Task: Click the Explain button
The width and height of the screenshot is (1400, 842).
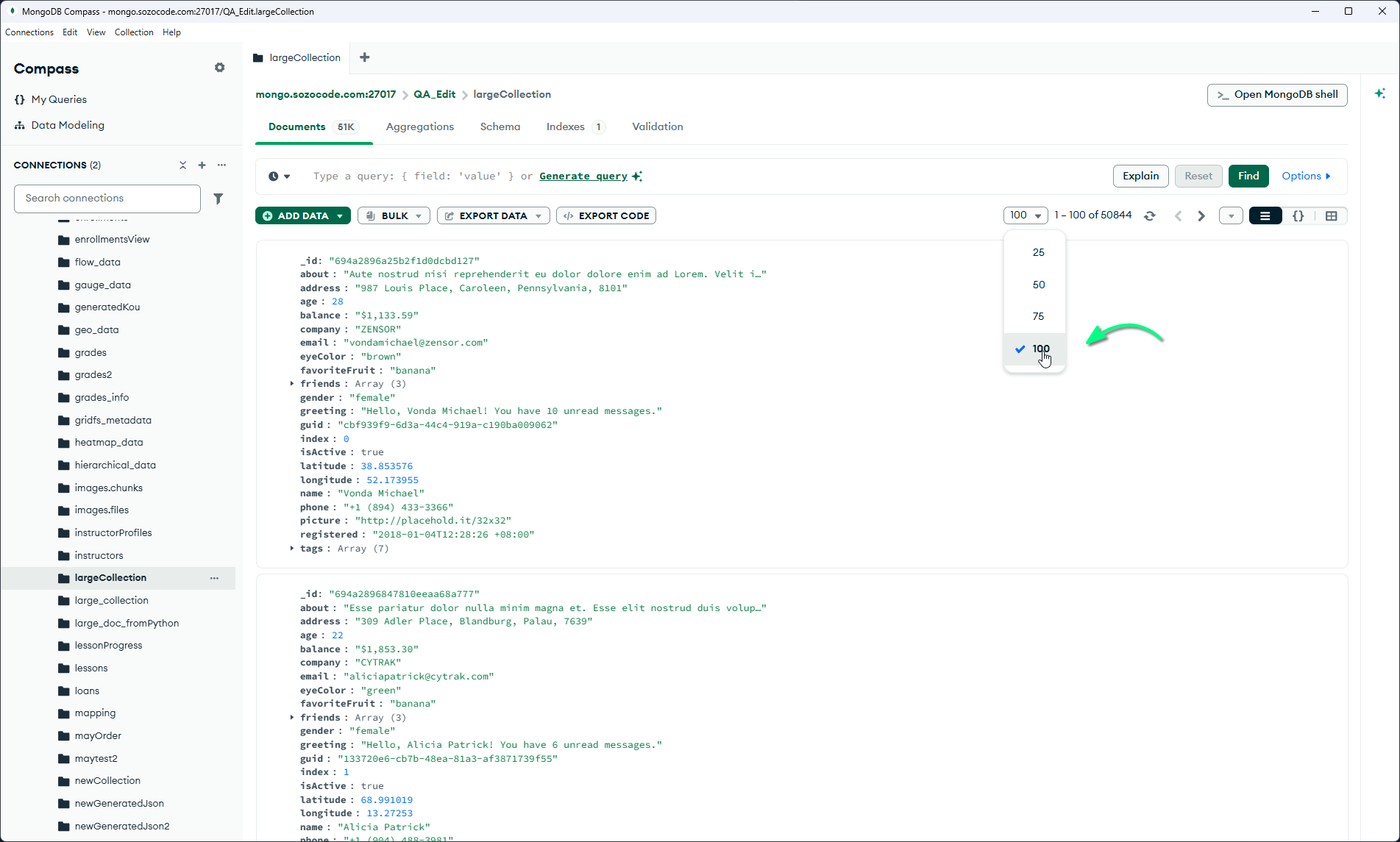Action: (x=1141, y=176)
